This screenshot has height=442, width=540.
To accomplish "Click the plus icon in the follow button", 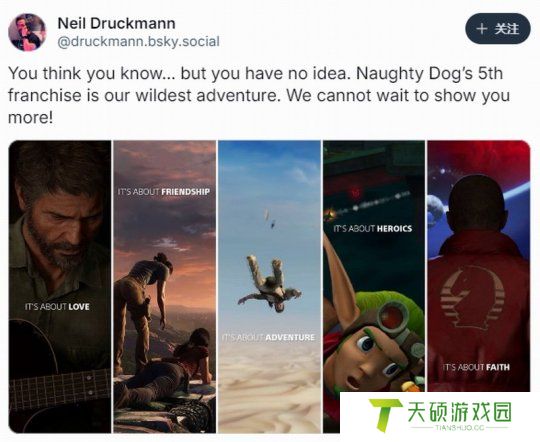I will tap(481, 29).
